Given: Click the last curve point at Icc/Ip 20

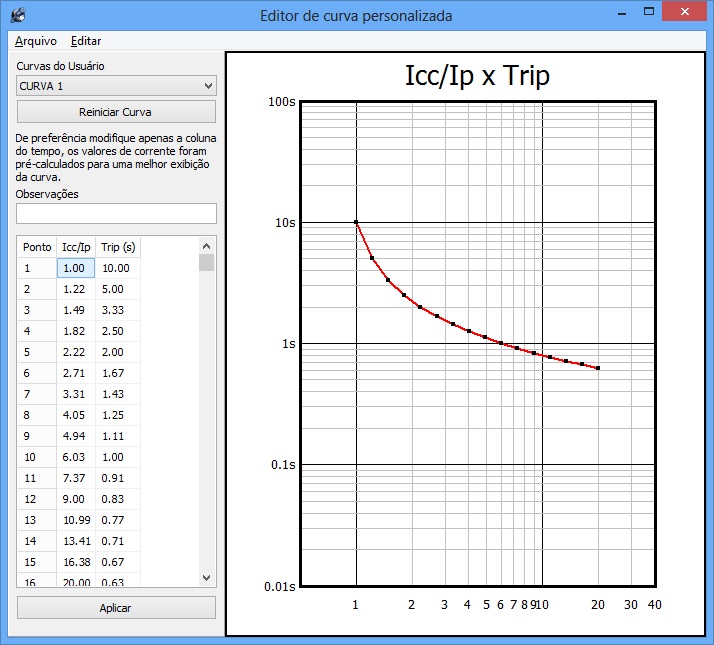Looking at the screenshot, I should tap(598, 368).
